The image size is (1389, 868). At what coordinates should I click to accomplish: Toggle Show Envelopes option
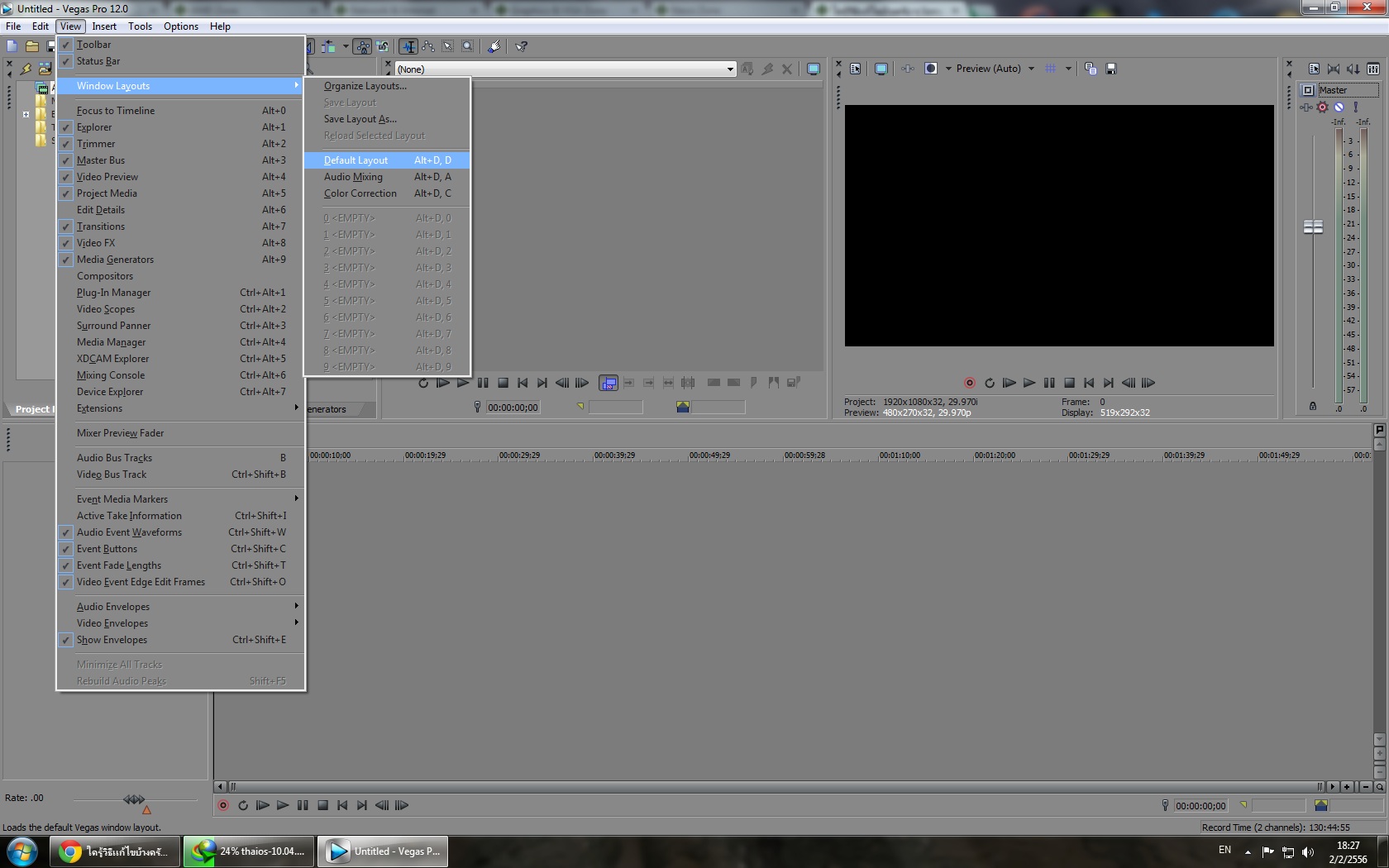pos(180,640)
